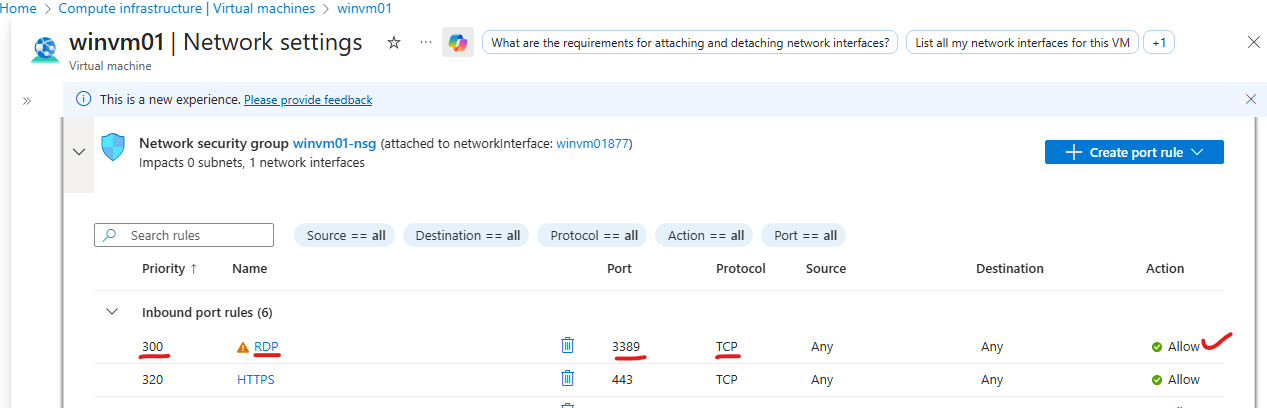Delete the RDP rule
This screenshot has height=408, width=1267.
coord(568,345)
